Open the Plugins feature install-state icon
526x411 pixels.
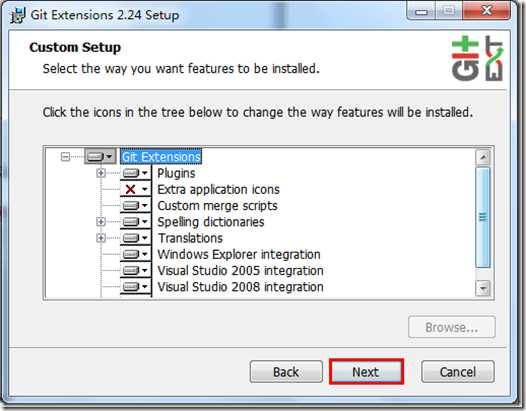pyautogui.click(x=136, y=173)
